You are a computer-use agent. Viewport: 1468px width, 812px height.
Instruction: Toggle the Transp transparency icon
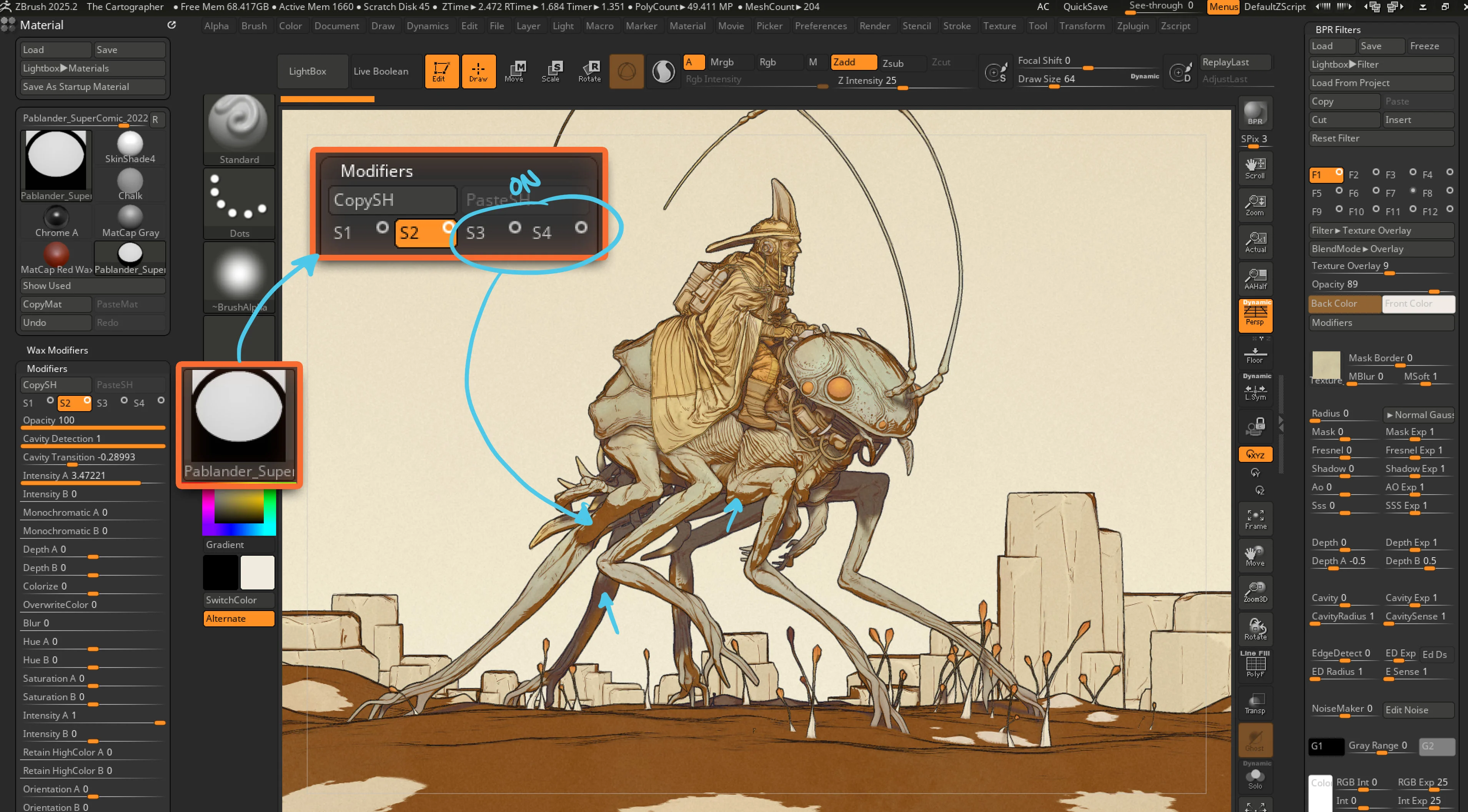tap(1255, 703)
